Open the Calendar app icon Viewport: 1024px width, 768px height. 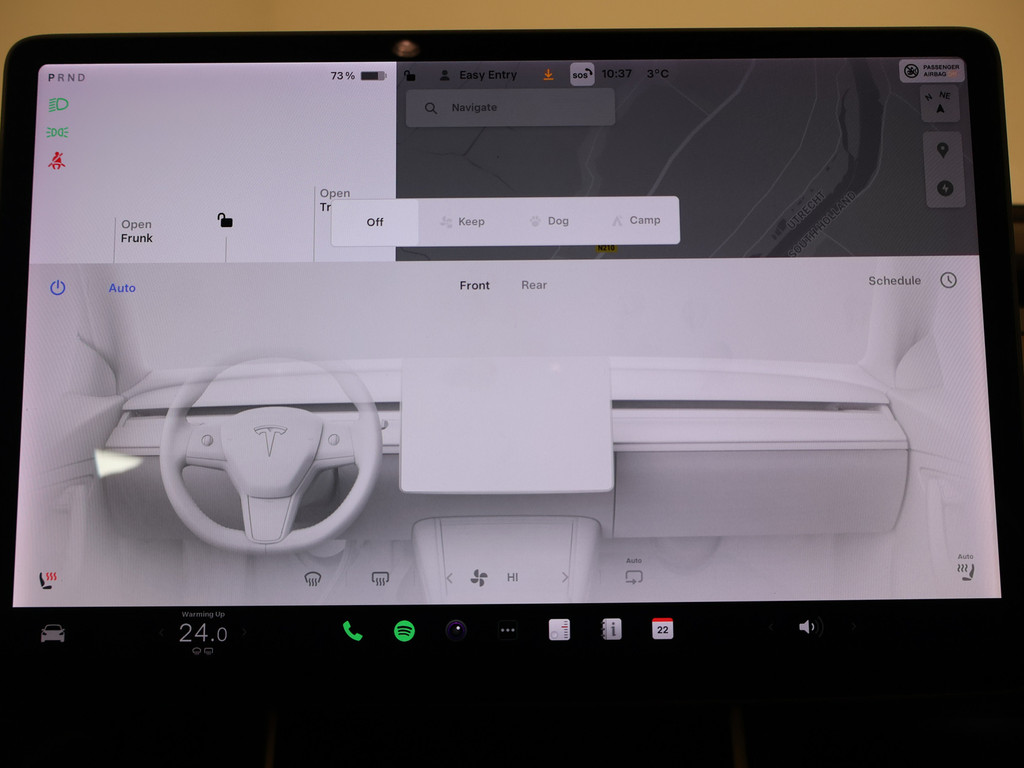pos(662,629)
